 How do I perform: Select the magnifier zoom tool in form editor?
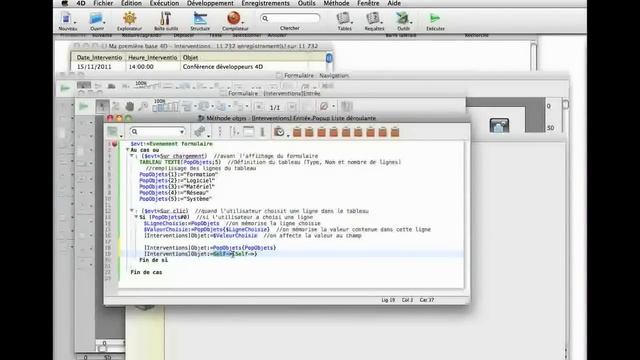click(142, 107)
